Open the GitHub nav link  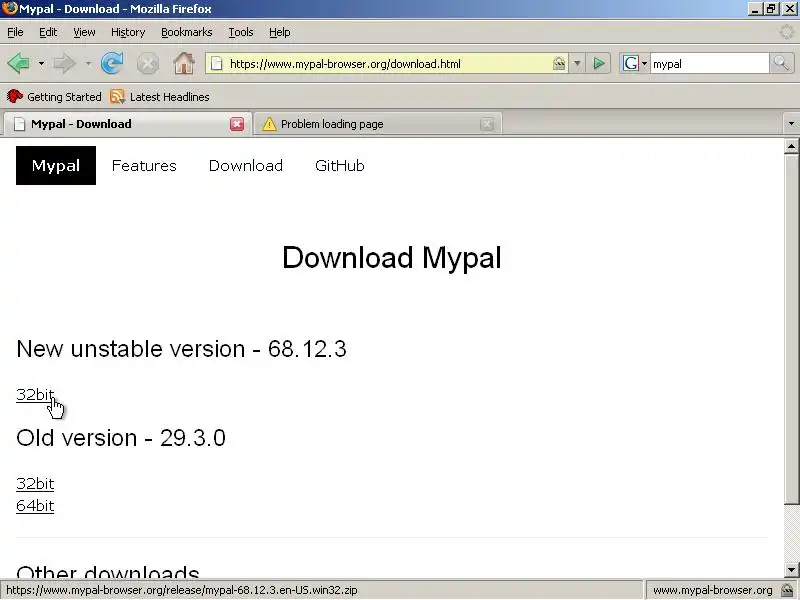coord(340,165)
